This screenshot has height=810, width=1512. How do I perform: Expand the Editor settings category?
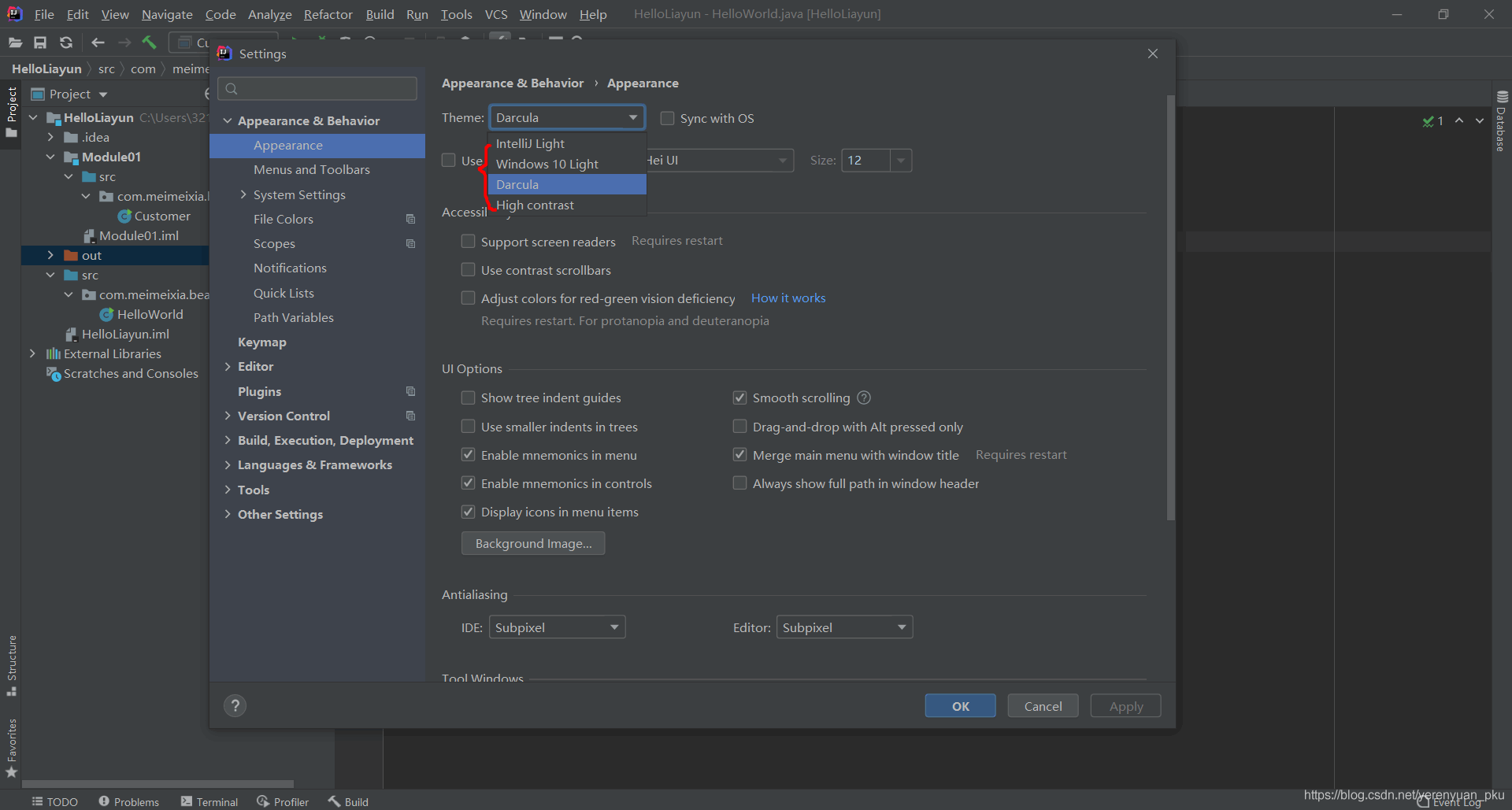[x=228, y=367]
